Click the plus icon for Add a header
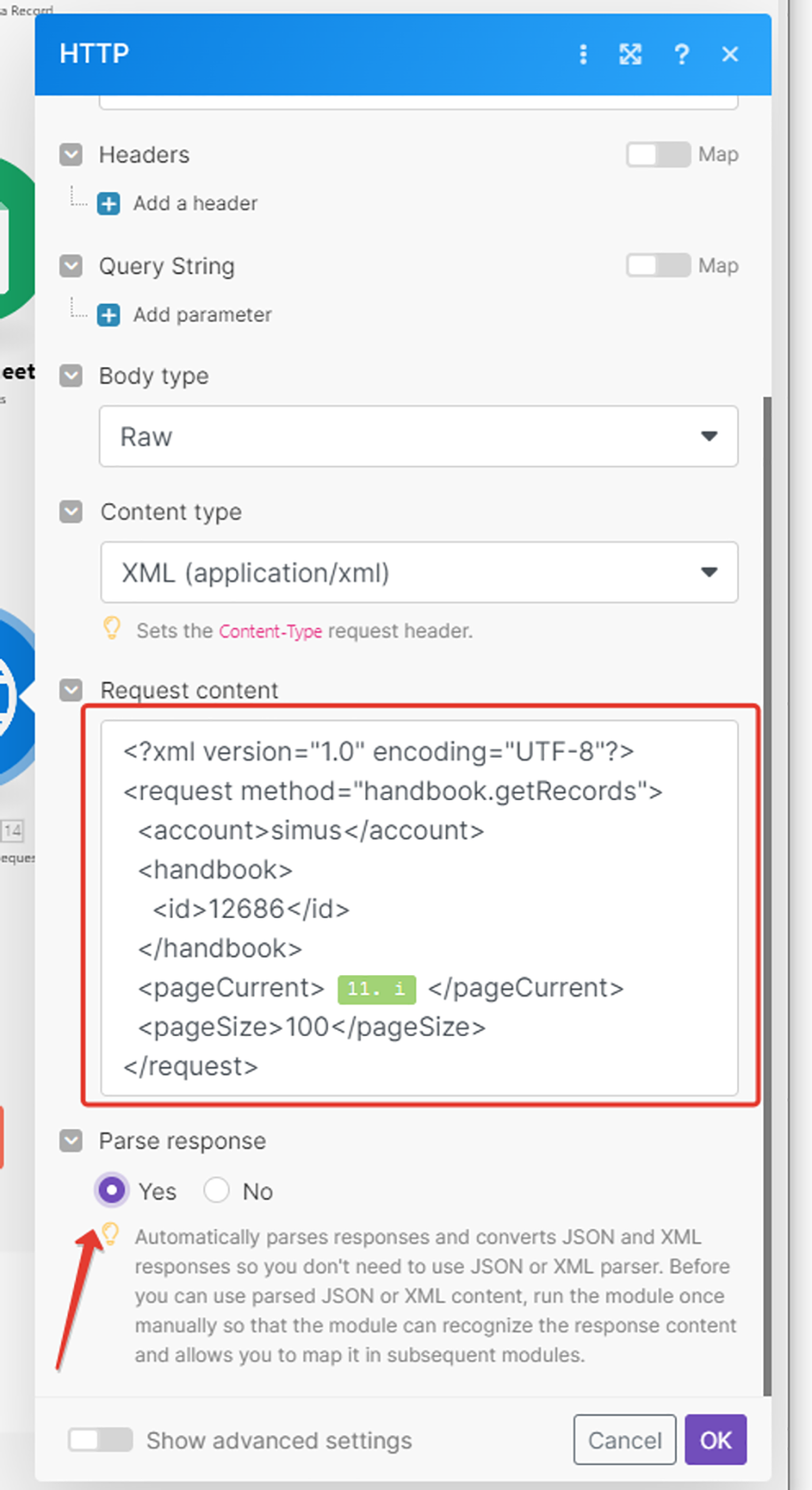This screenshot has width=812, height=1490. (x=109, y=204)
